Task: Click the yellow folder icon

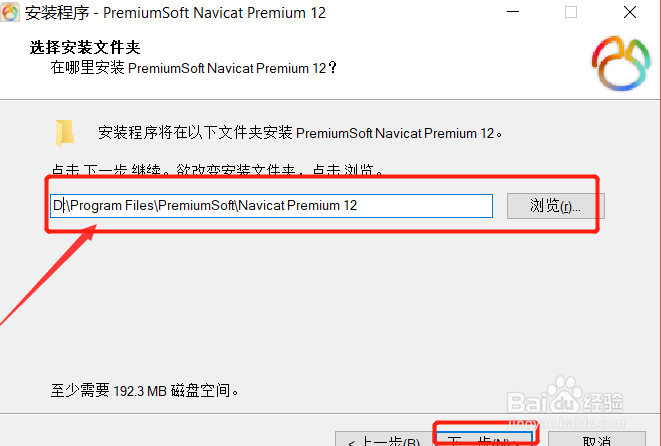Action: 64,133
